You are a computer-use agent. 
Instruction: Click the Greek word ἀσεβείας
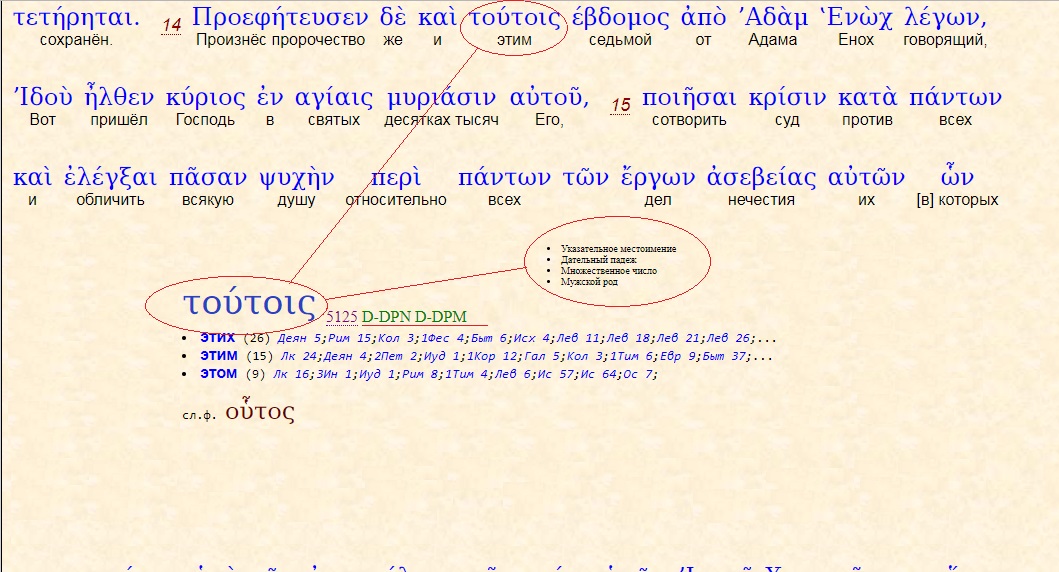[x=763, y=179]
